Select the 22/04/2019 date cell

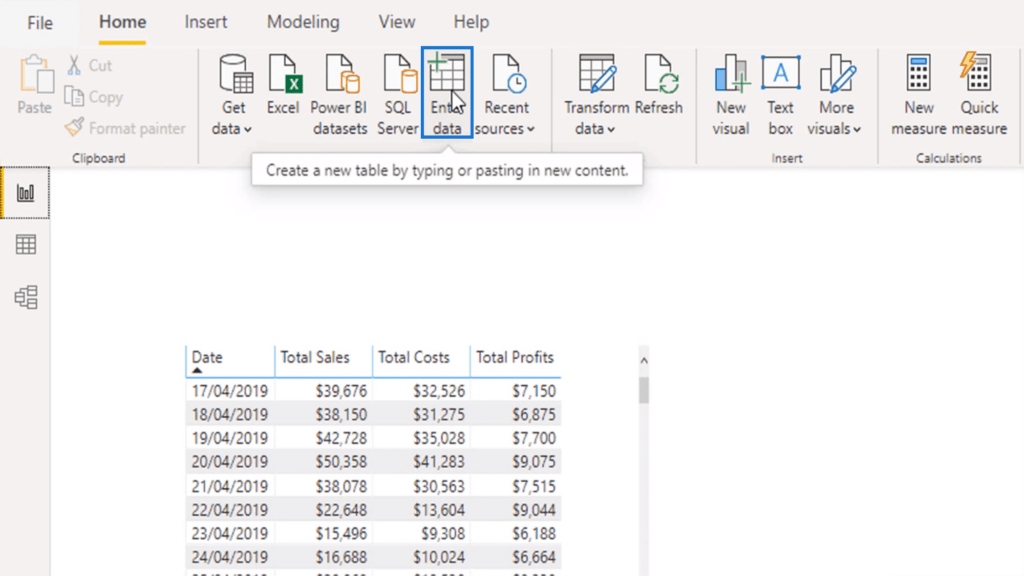[230, 510]
